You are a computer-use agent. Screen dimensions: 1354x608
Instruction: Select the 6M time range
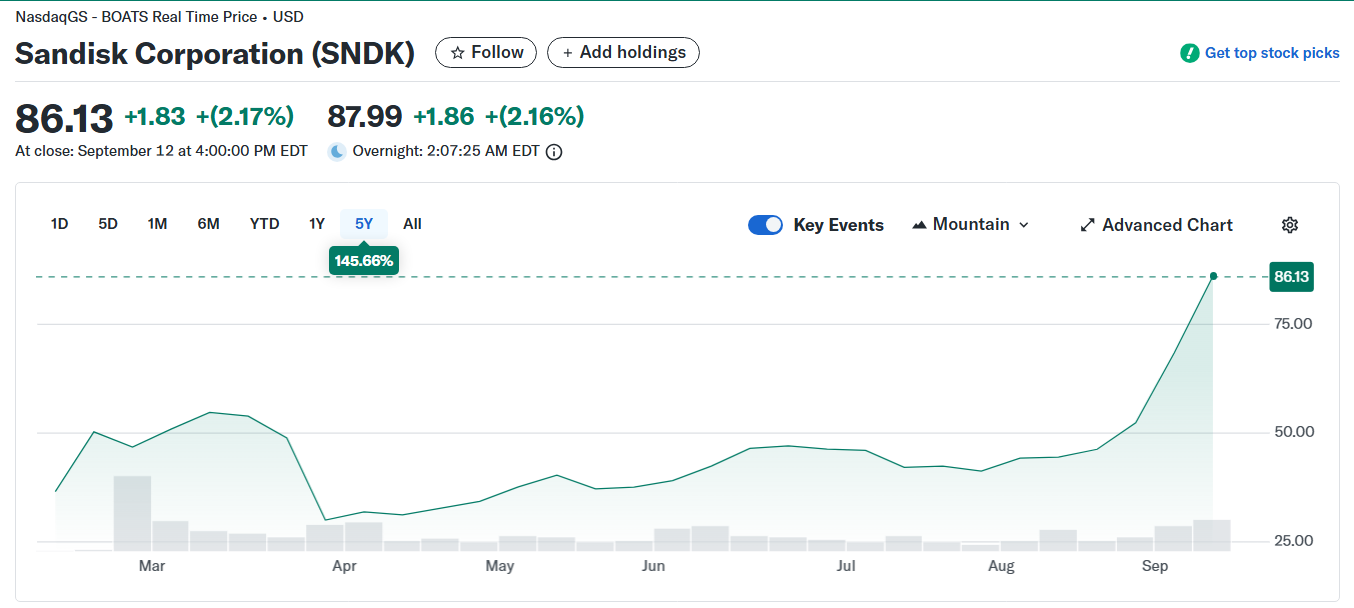pos(208,224)
